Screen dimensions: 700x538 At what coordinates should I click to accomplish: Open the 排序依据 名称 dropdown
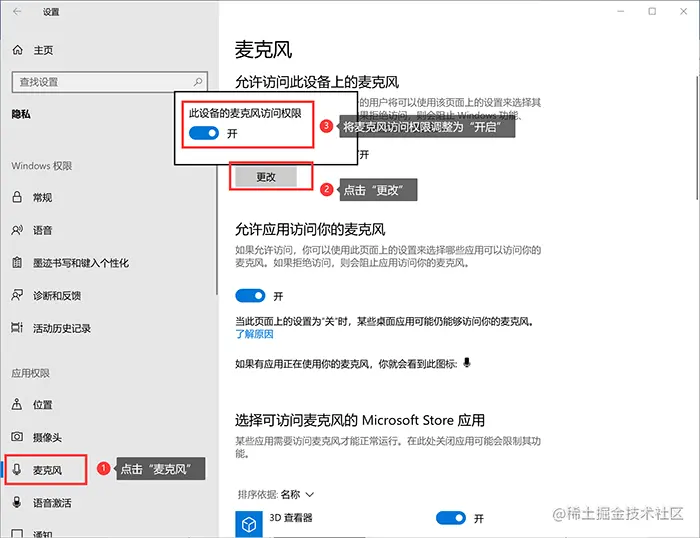276,494
